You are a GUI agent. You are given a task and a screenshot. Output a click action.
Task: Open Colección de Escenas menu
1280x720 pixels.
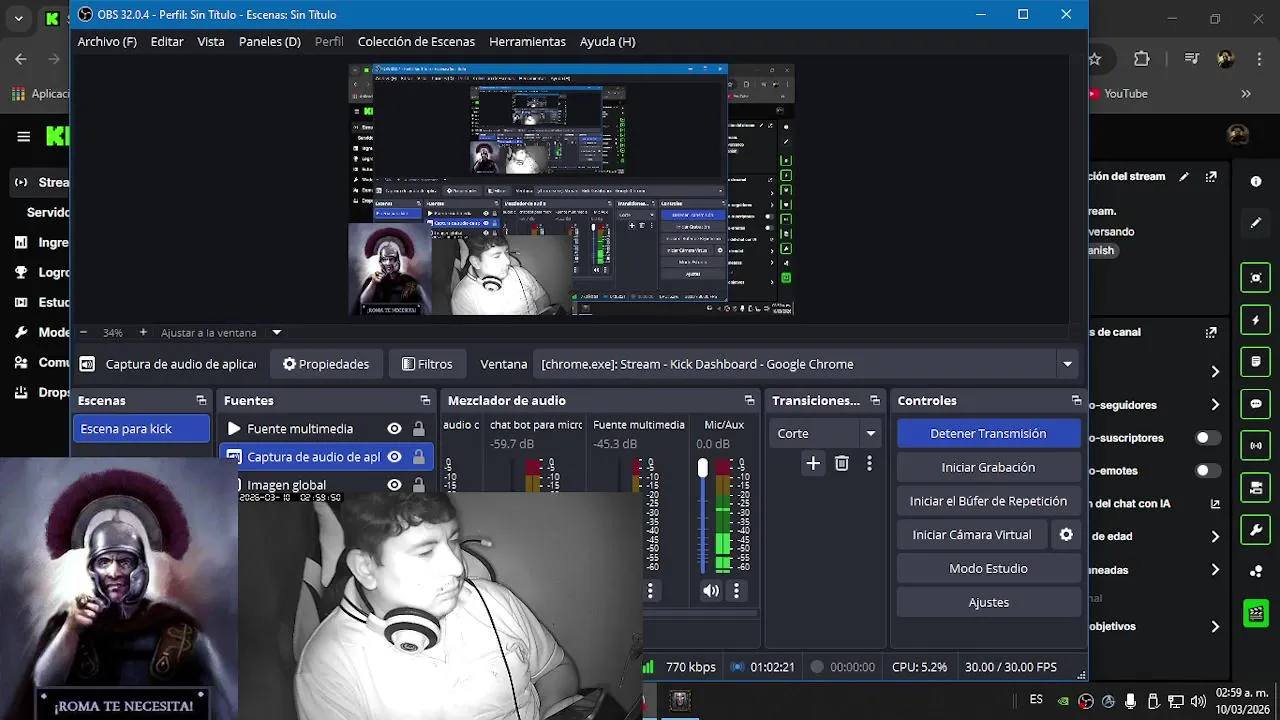pyautogui.click(x=416, y=41)
